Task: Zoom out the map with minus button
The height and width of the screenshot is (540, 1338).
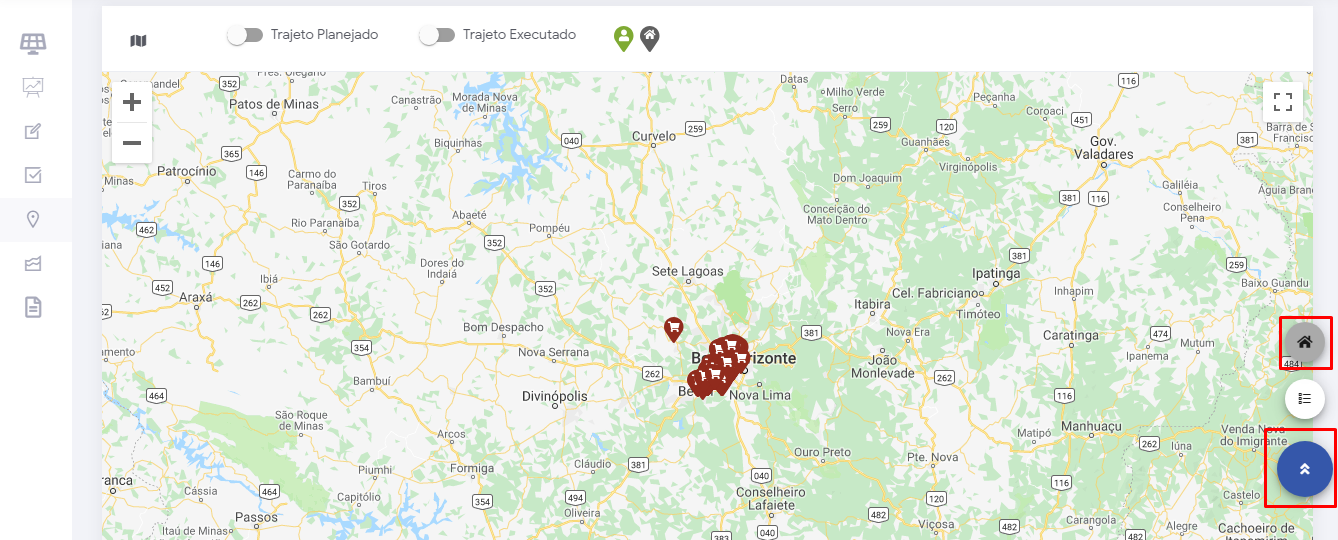Action: tap(132, 143)
